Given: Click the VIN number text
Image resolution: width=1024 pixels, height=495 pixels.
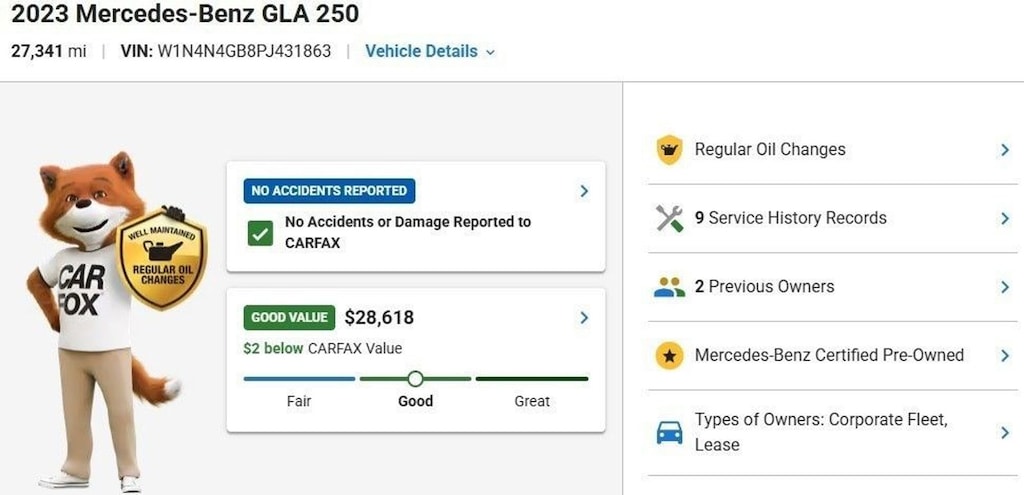Looking at the screenshot, I should [244, 51].
